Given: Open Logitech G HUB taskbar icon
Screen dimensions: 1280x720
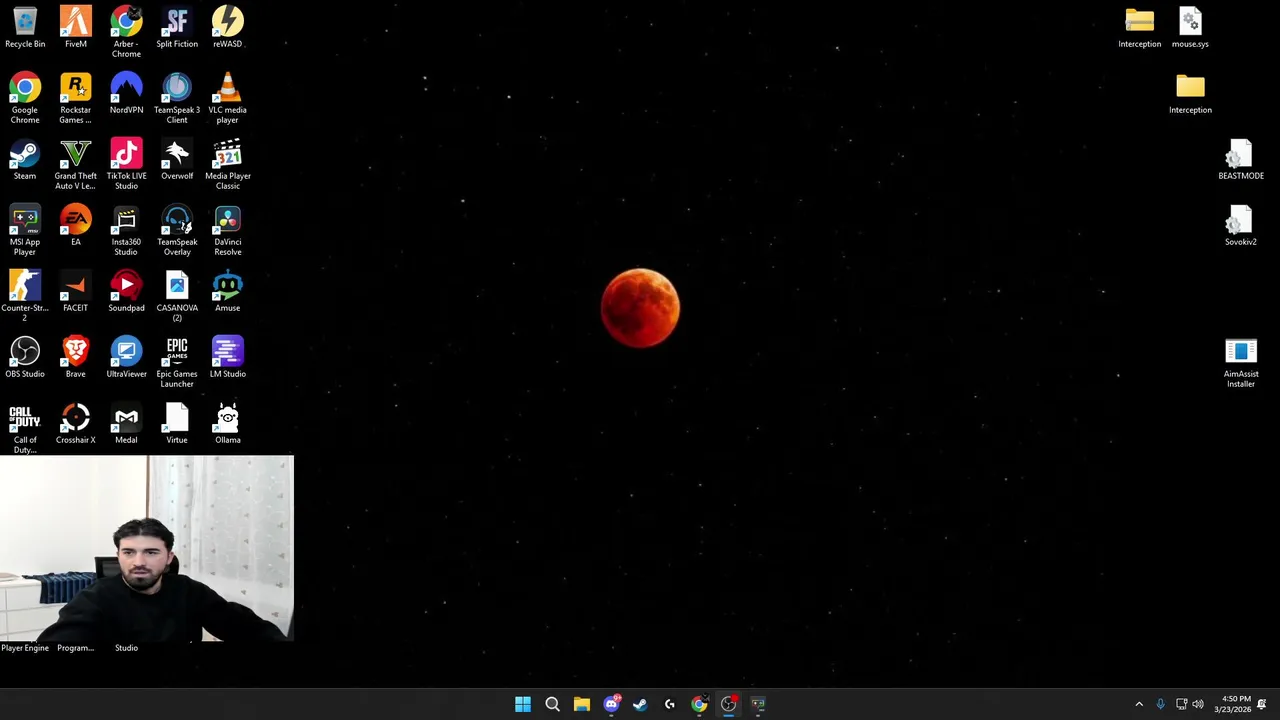Looking at the screenshot, I should click(x=670, y=704).
